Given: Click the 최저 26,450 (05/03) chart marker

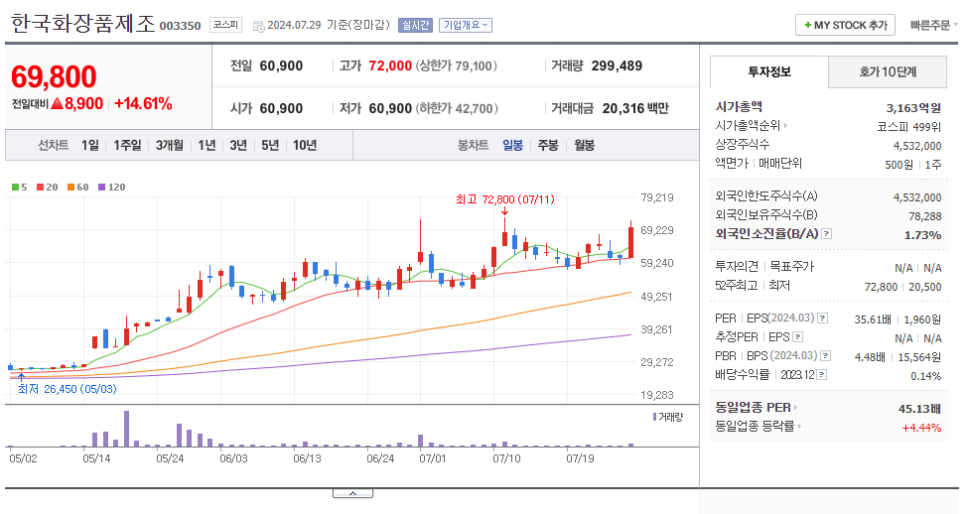Looking at the screenshot, I should click(x=67, y=389).
